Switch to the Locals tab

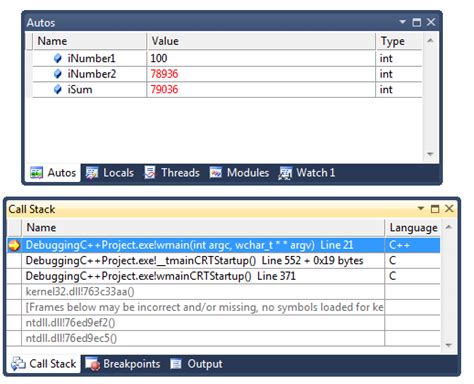click(110, 173)
